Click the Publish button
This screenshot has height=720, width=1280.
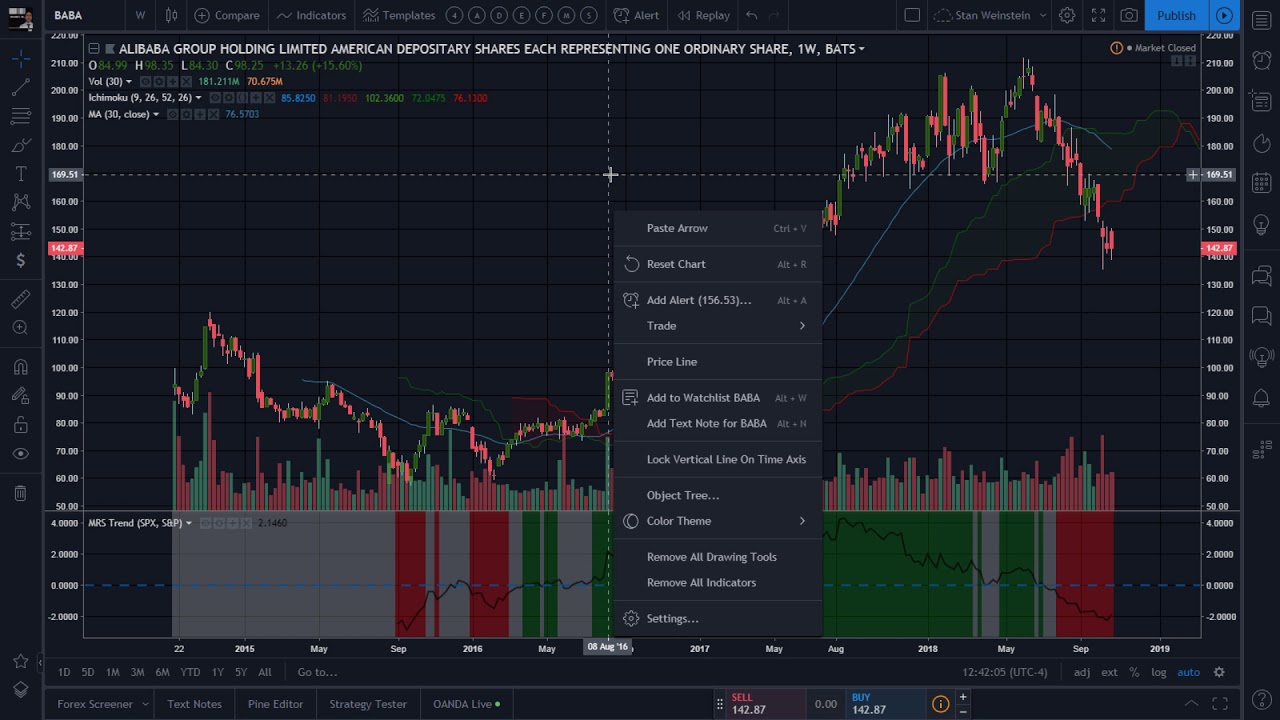coord(1176,15)
